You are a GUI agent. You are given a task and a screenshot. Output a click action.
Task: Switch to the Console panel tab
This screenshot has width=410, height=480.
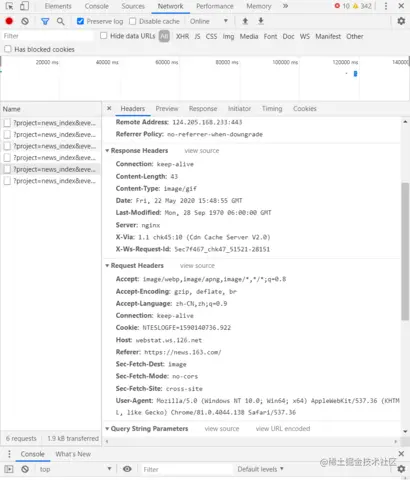click(96, 6)
